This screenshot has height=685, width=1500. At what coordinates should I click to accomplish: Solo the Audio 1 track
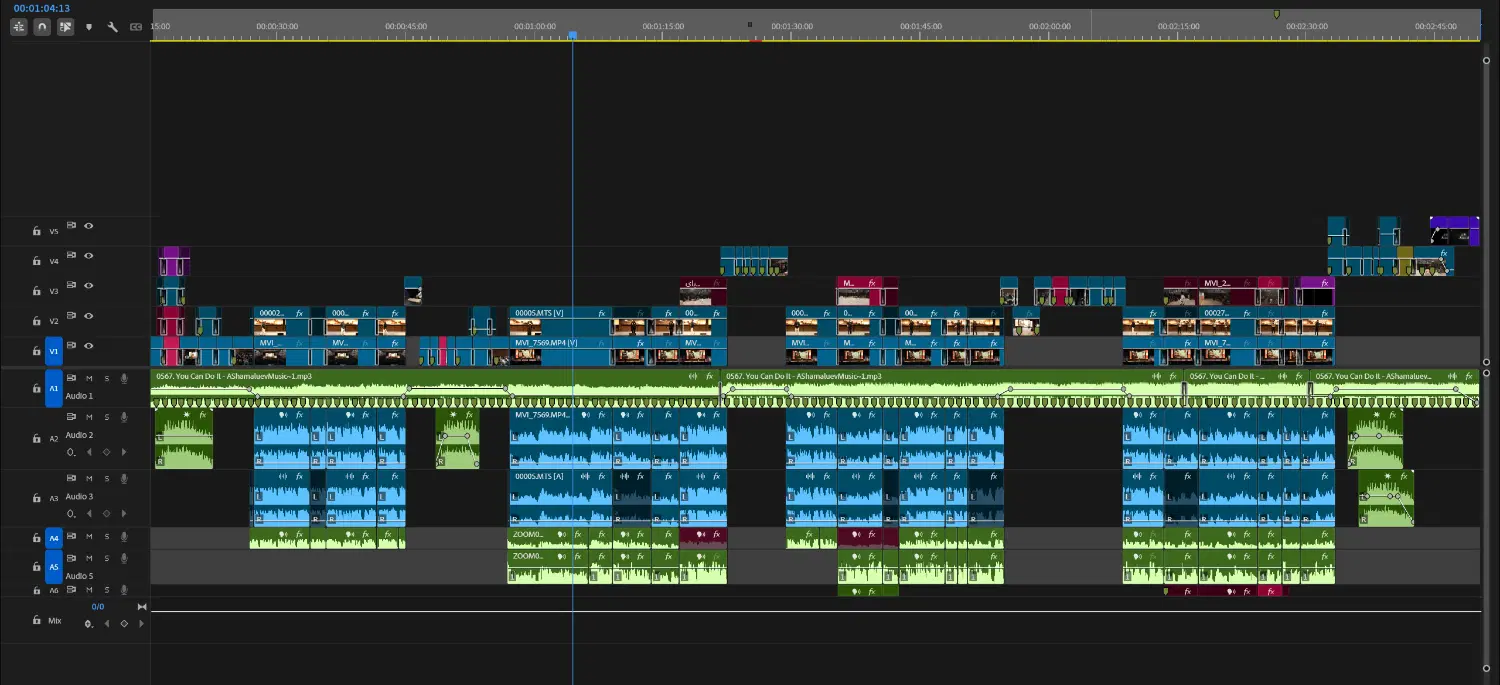click(x=106, y=378)
